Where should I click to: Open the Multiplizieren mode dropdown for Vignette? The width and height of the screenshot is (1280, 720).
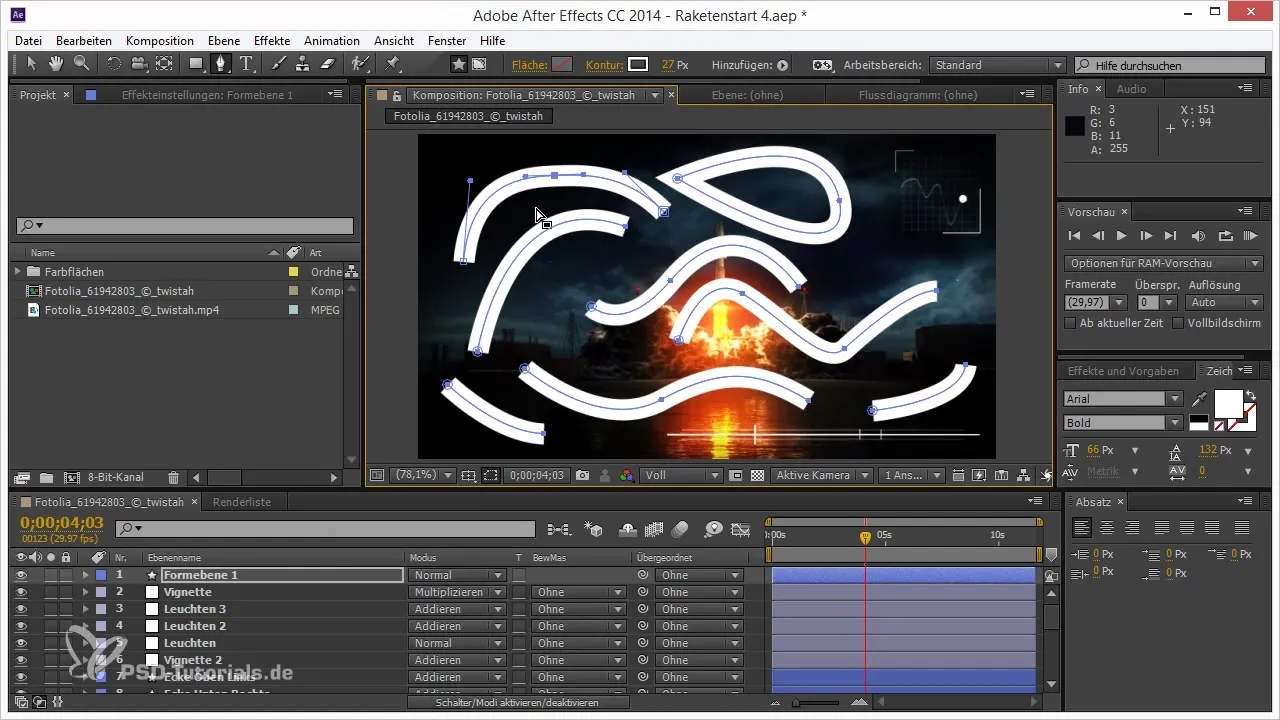click(458, 592)
